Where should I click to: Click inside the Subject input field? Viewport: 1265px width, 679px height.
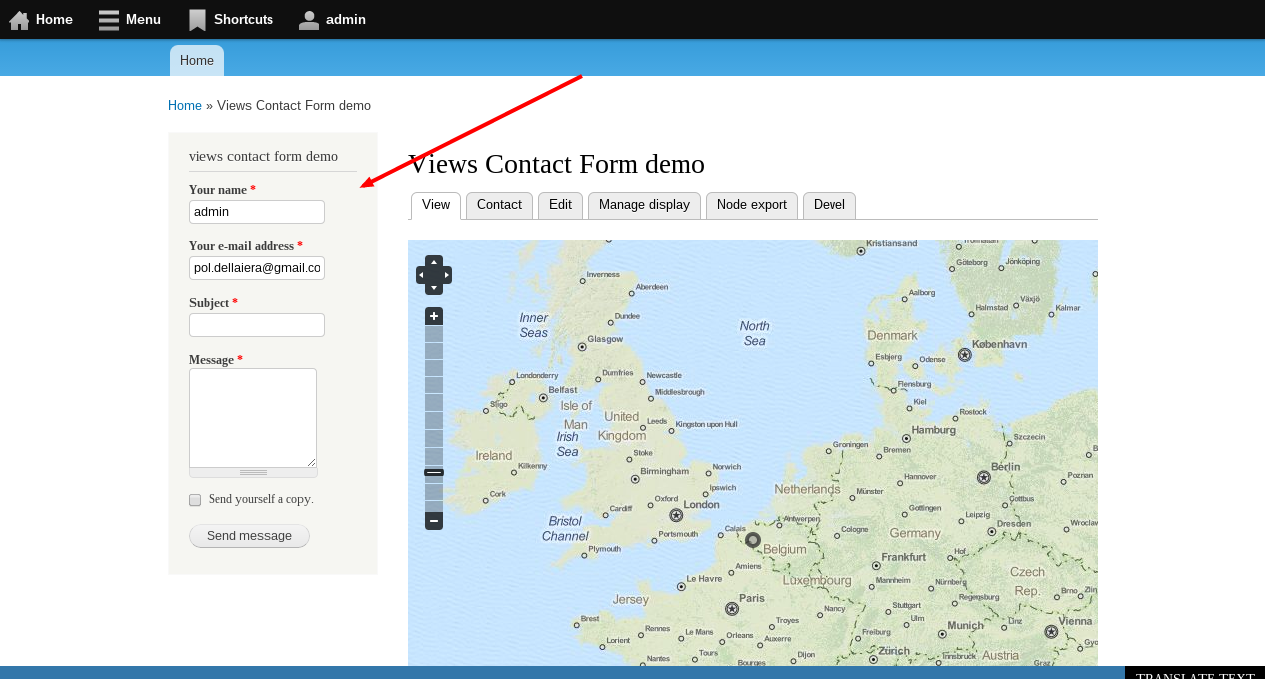coord(256,324)
